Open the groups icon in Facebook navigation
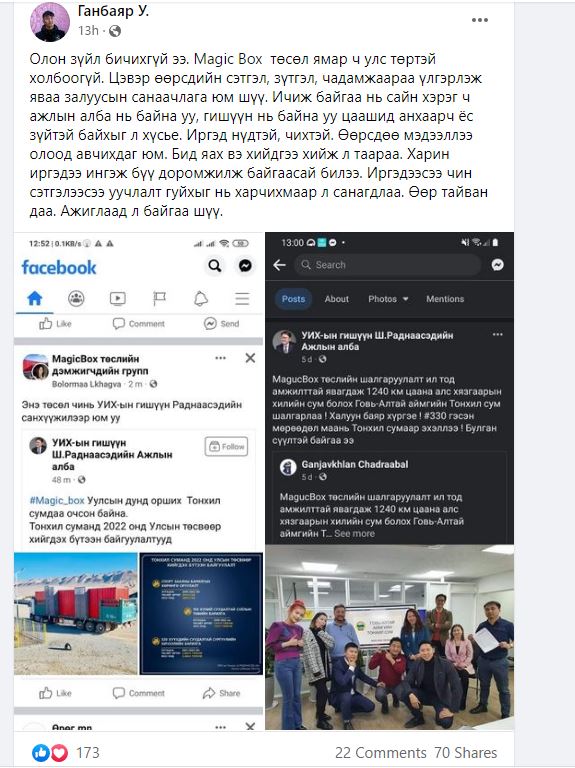This screenshot has width=575, height=768. click(76, 298)
